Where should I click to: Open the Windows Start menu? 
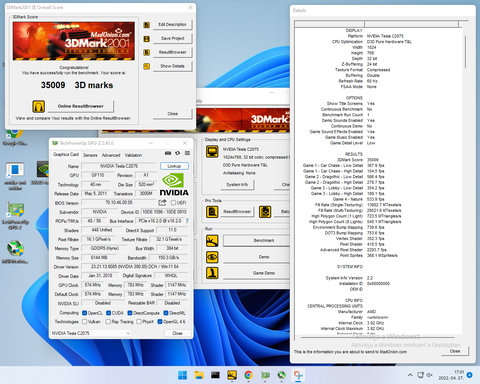click(x=182, y=375)
